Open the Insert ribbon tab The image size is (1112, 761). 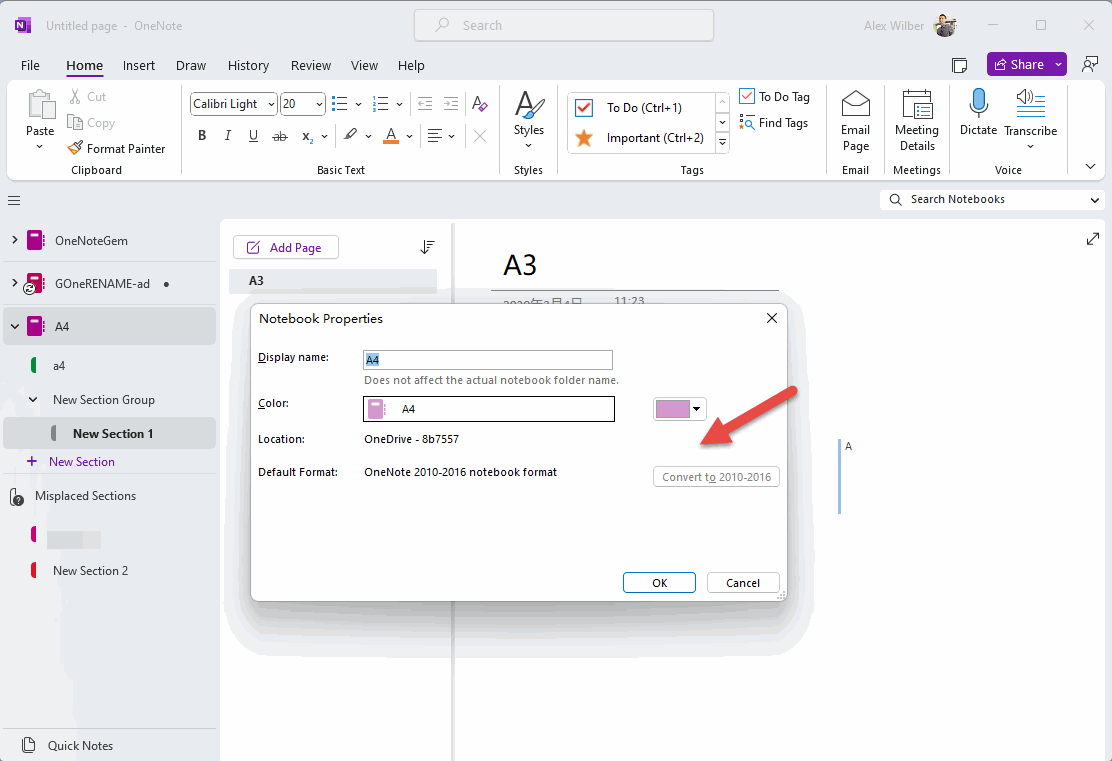139,66
